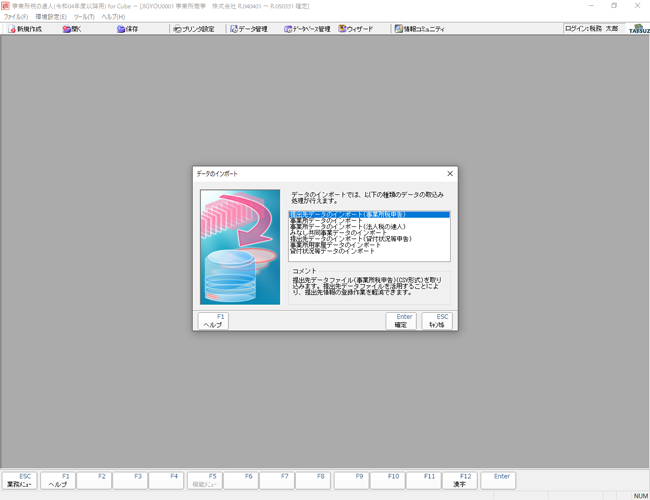Viewport: 650px width, 500px height.
Task: Open 情報コミュニティ from the toolbar
Action: pyautogui.click(x=419, y=29)
